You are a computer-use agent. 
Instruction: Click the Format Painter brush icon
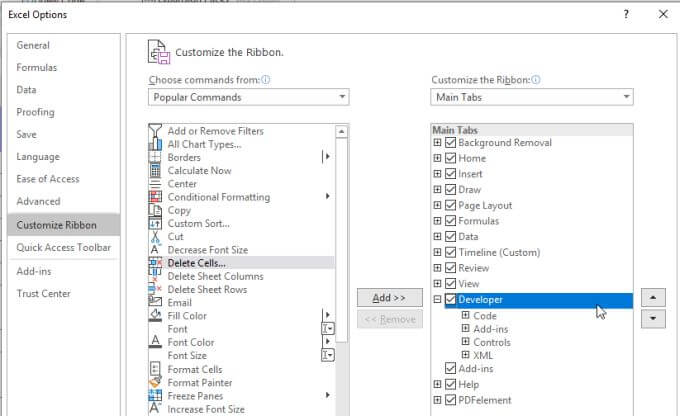155,383
